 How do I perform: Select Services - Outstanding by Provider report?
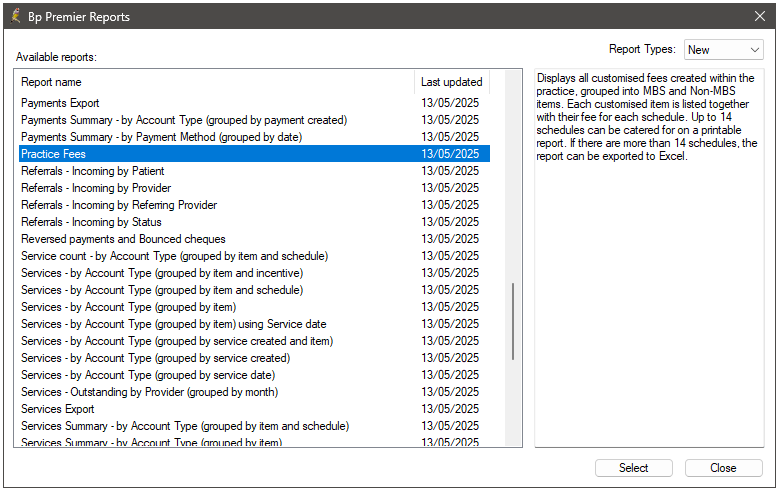[x=149, y=392]
